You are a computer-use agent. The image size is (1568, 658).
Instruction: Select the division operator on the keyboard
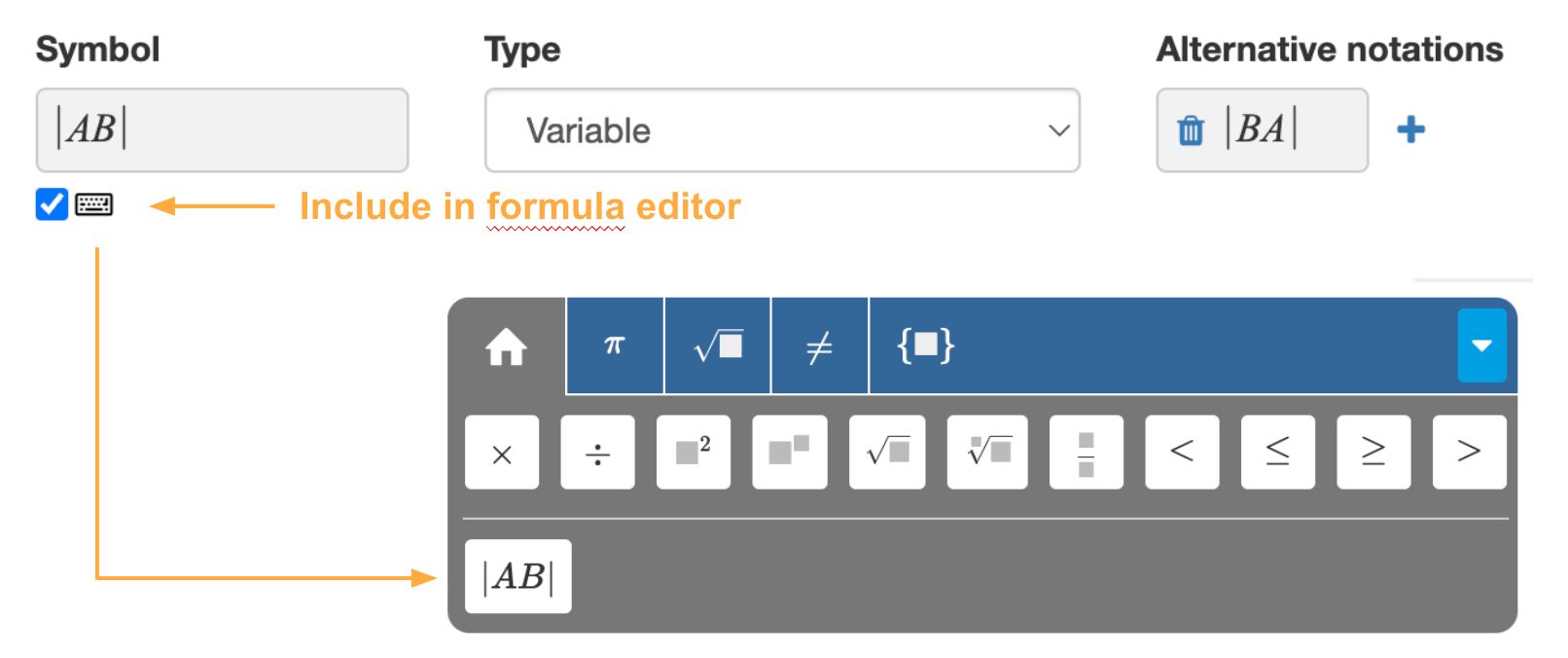597,452
